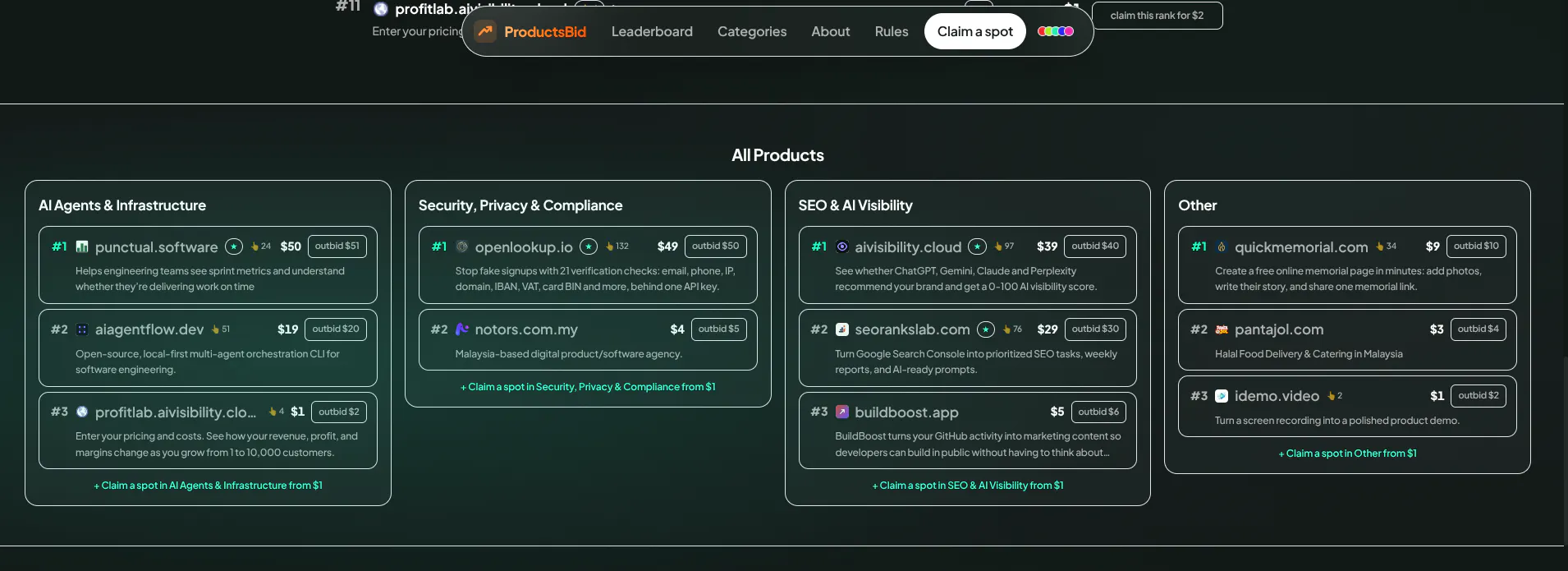Claim a spot in SEO & AI Visibility link

point(968,486)
